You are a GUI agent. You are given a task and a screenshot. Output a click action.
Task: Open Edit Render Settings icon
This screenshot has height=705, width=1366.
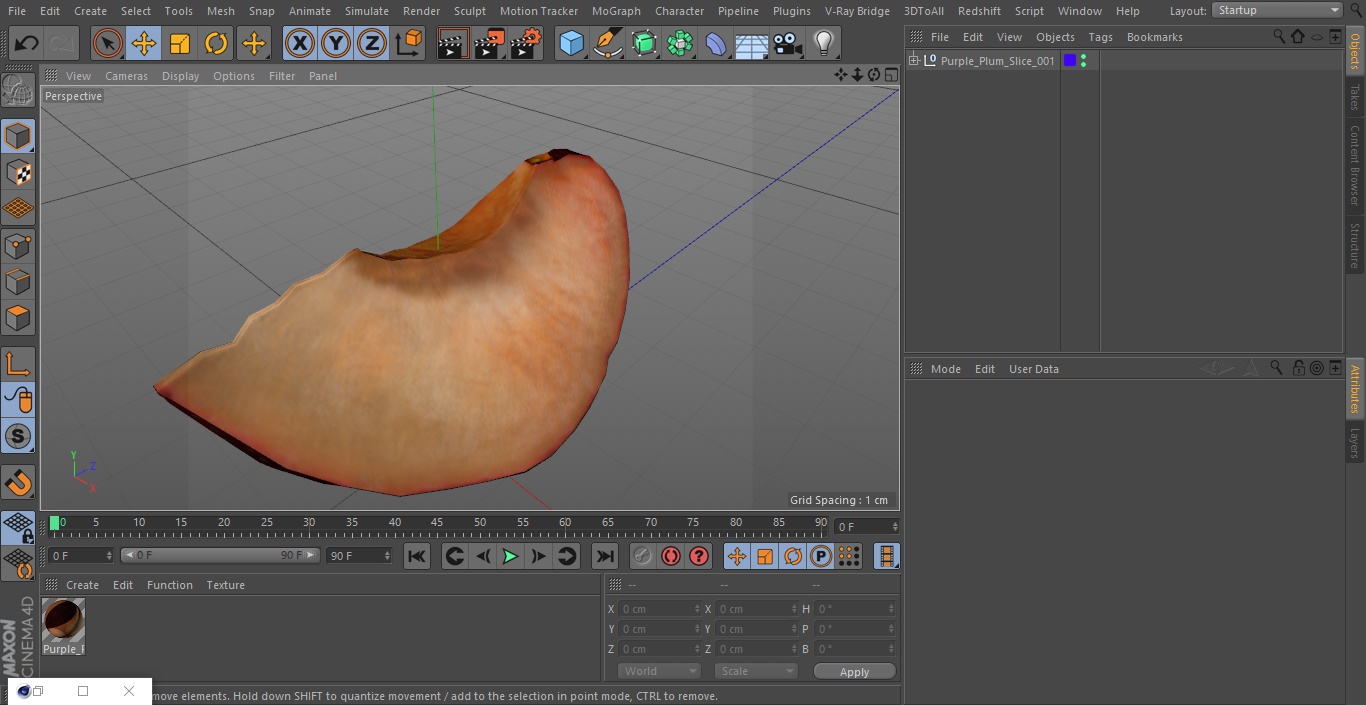[526, 43]
